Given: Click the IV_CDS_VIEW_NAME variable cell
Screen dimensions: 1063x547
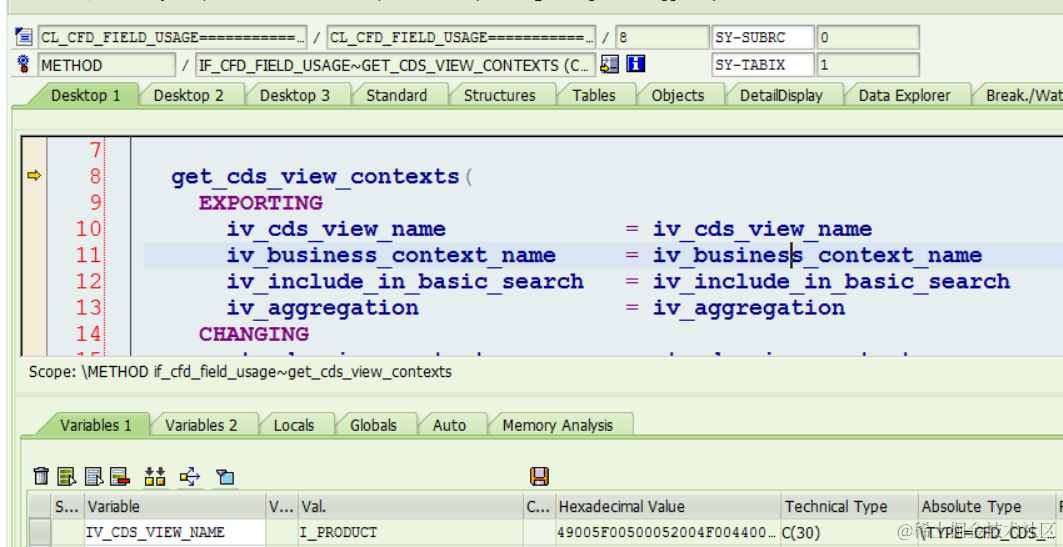Looking at the screenshot, I should 175,533.
